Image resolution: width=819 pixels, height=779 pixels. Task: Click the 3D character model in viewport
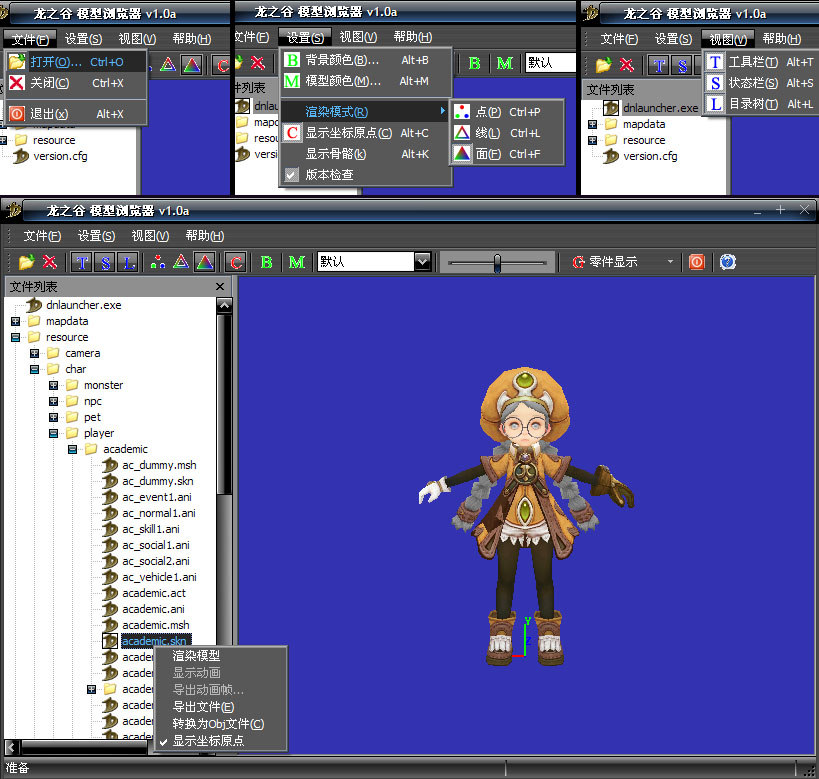[x=525, y=517]
